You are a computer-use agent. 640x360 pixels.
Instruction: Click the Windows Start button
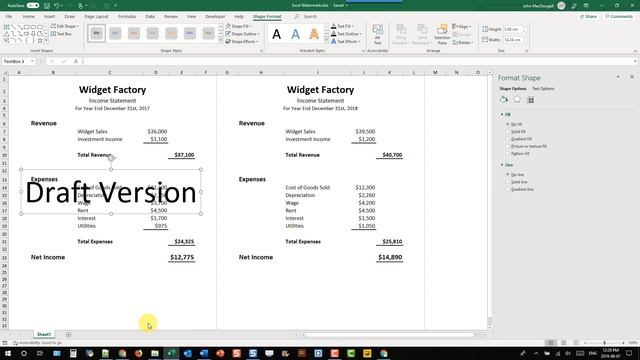tap(7, 353)
